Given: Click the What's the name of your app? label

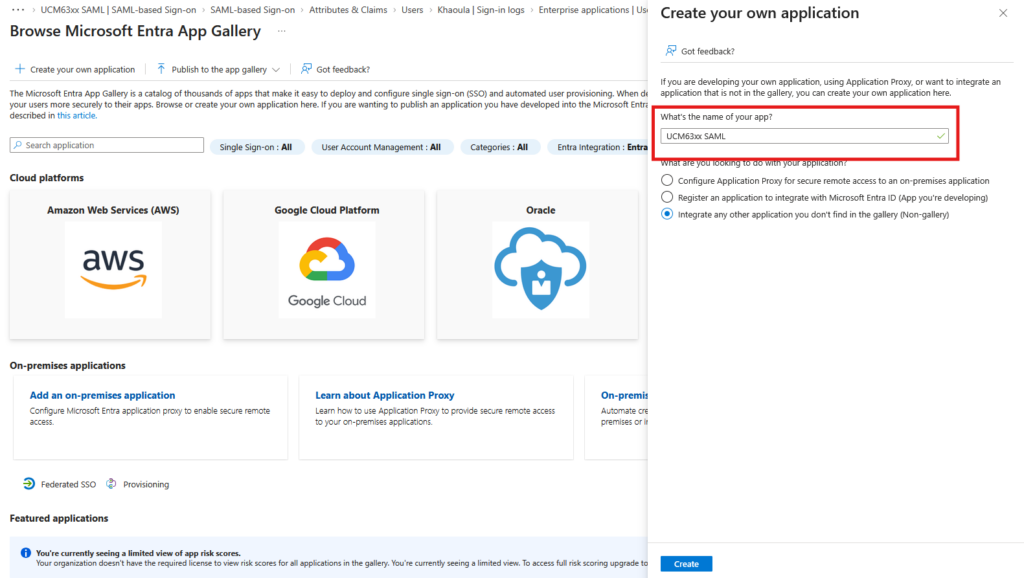Looking at the screenshot, I should coord(716,117).
